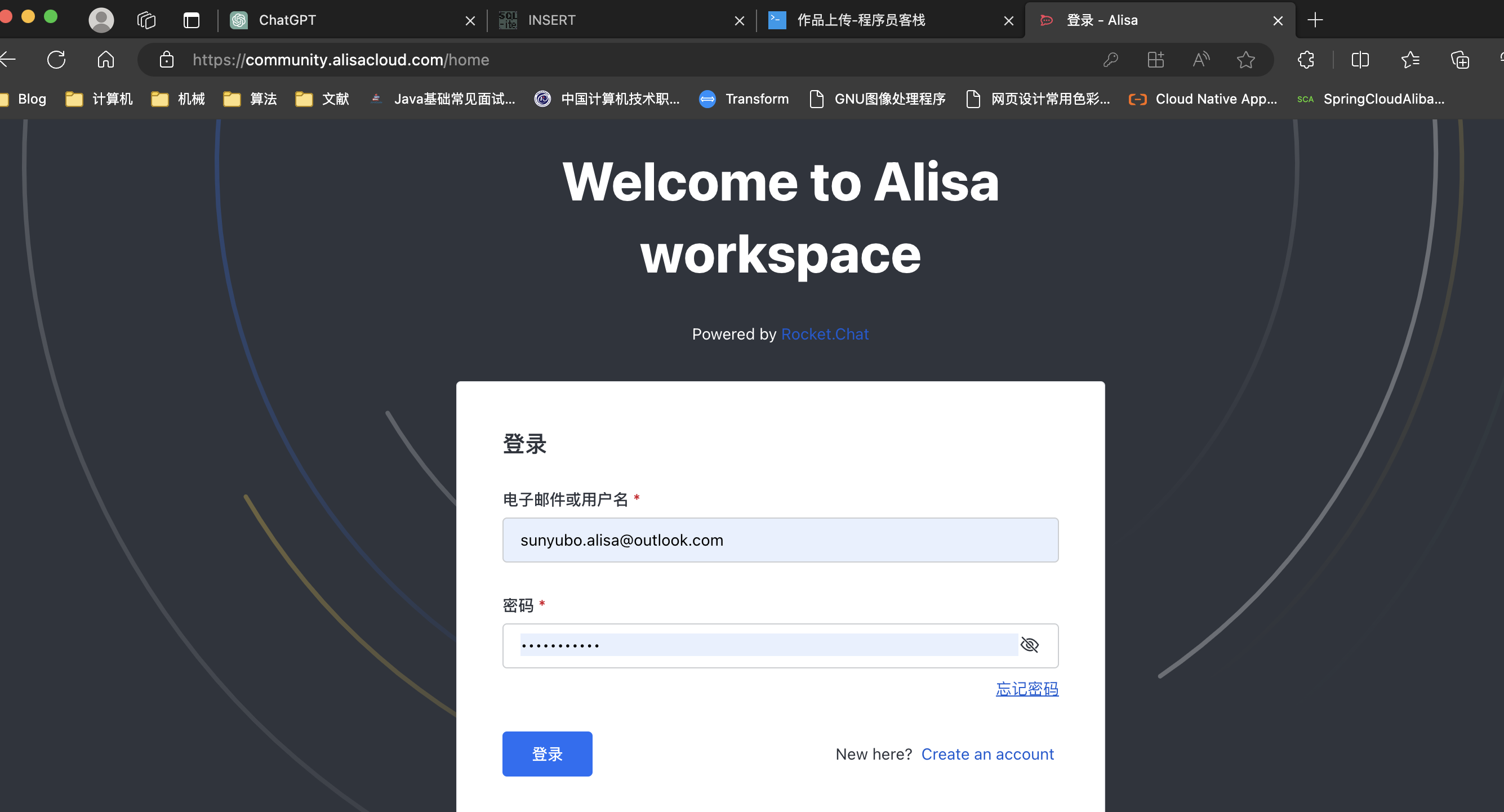Open the Blog bookmark folder
1504x812 pixels.
(23, 99)
